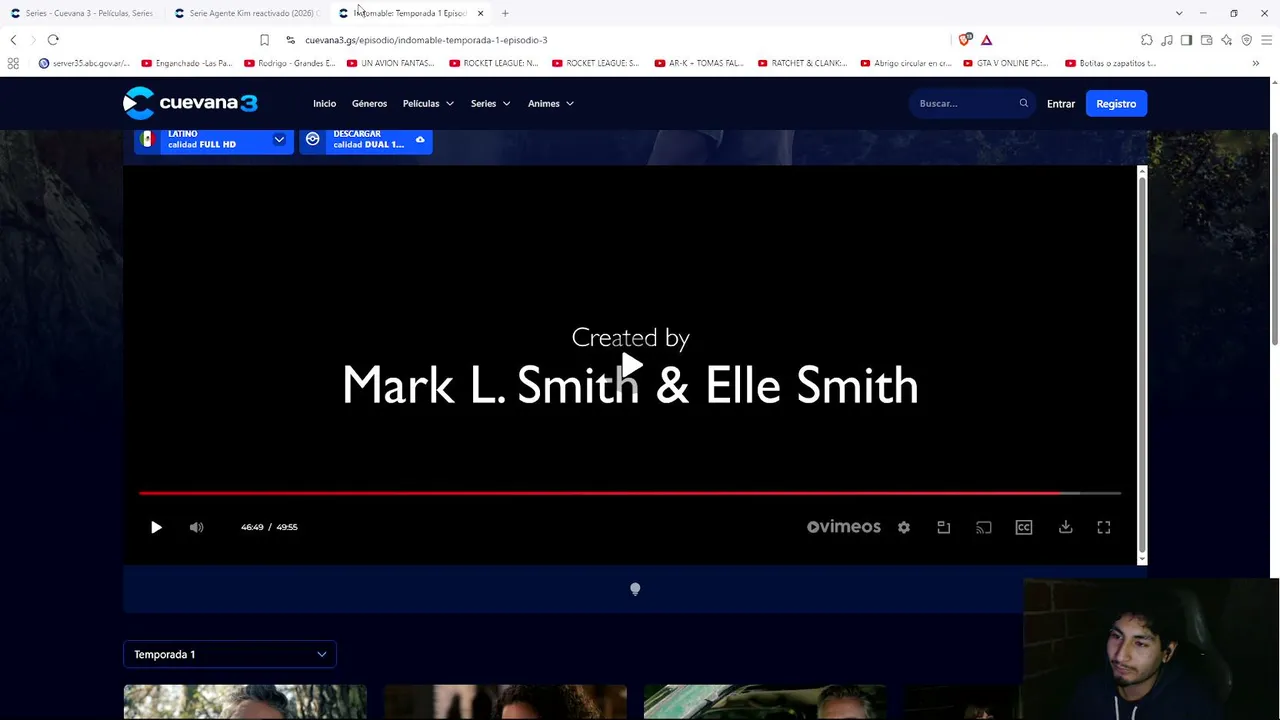Open the media control music note icon
Viewport: 1280px width, 720px height.
pos(1167,40)
